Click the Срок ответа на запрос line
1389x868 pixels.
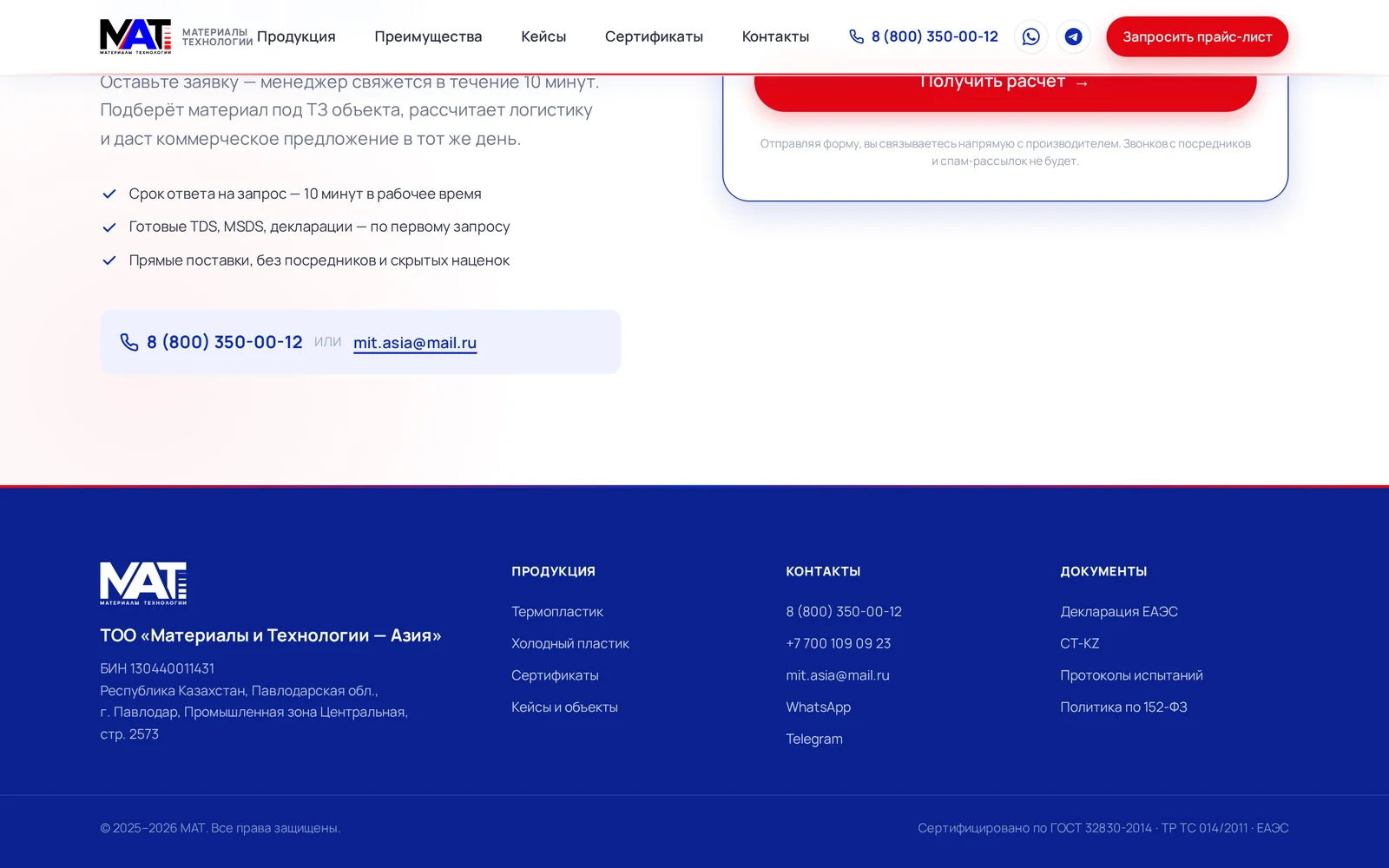click(x=305, y=194)
